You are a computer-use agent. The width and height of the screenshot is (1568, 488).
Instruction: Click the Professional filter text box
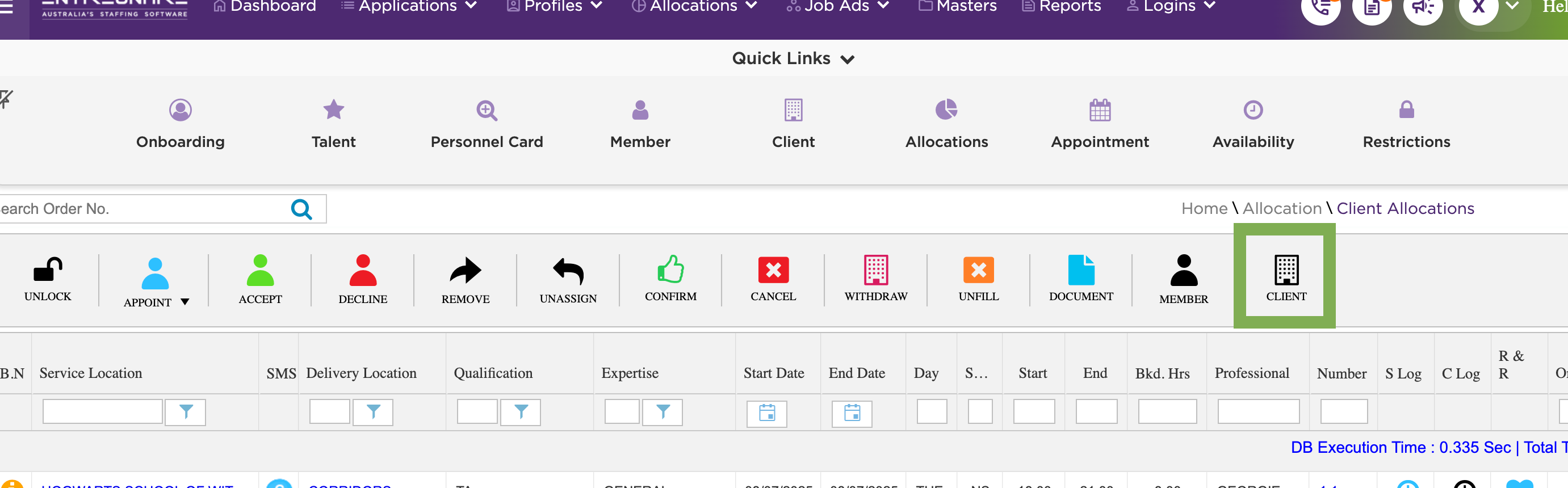1258,411
